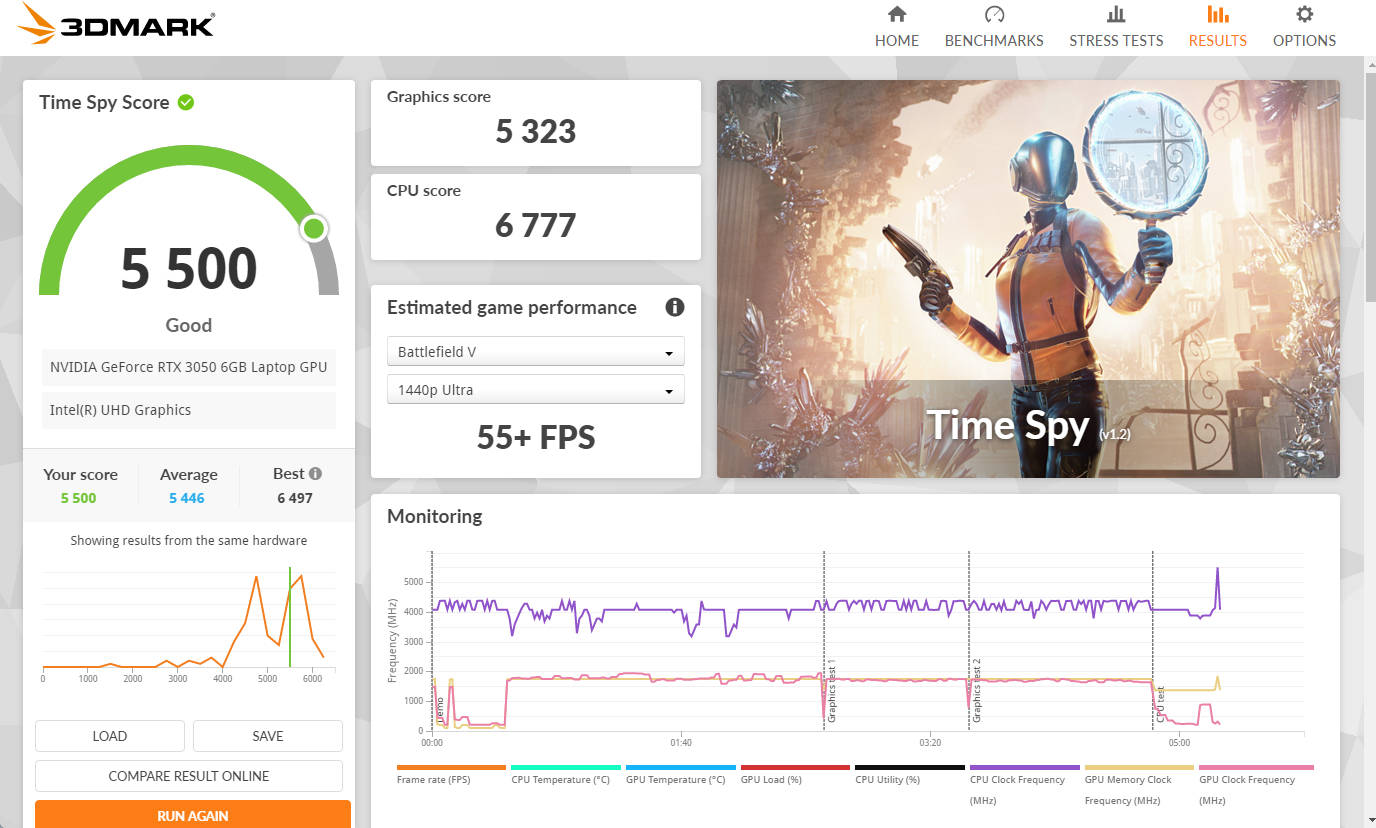Click the SAVE button
Screen dimensions: 1376x828
(268, 736)
